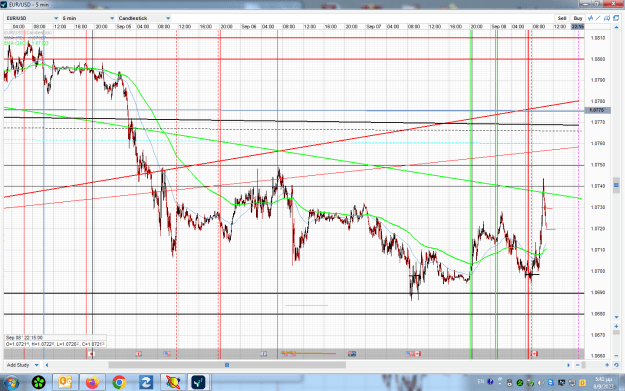The height and width of the screenshot is (391, 625).
Task: Click the Sell button
Action: click(x=562, y=18)
